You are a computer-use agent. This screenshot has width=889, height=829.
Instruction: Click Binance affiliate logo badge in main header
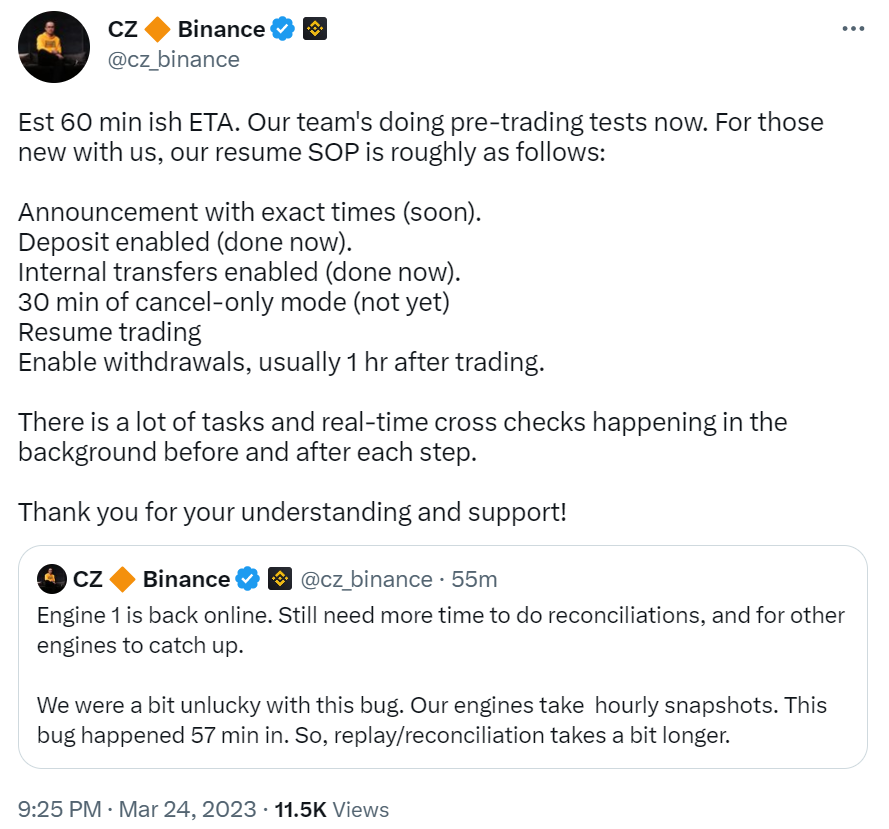315,30
